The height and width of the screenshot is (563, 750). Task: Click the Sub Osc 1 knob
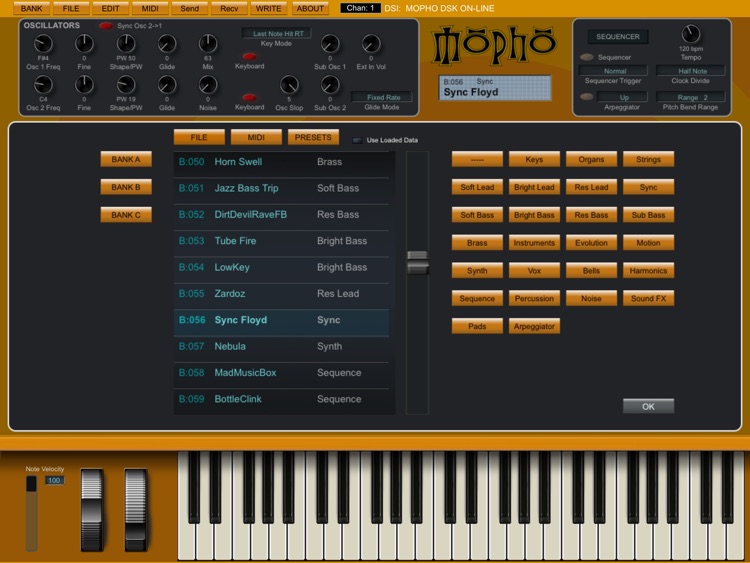(x=330, y=44)
